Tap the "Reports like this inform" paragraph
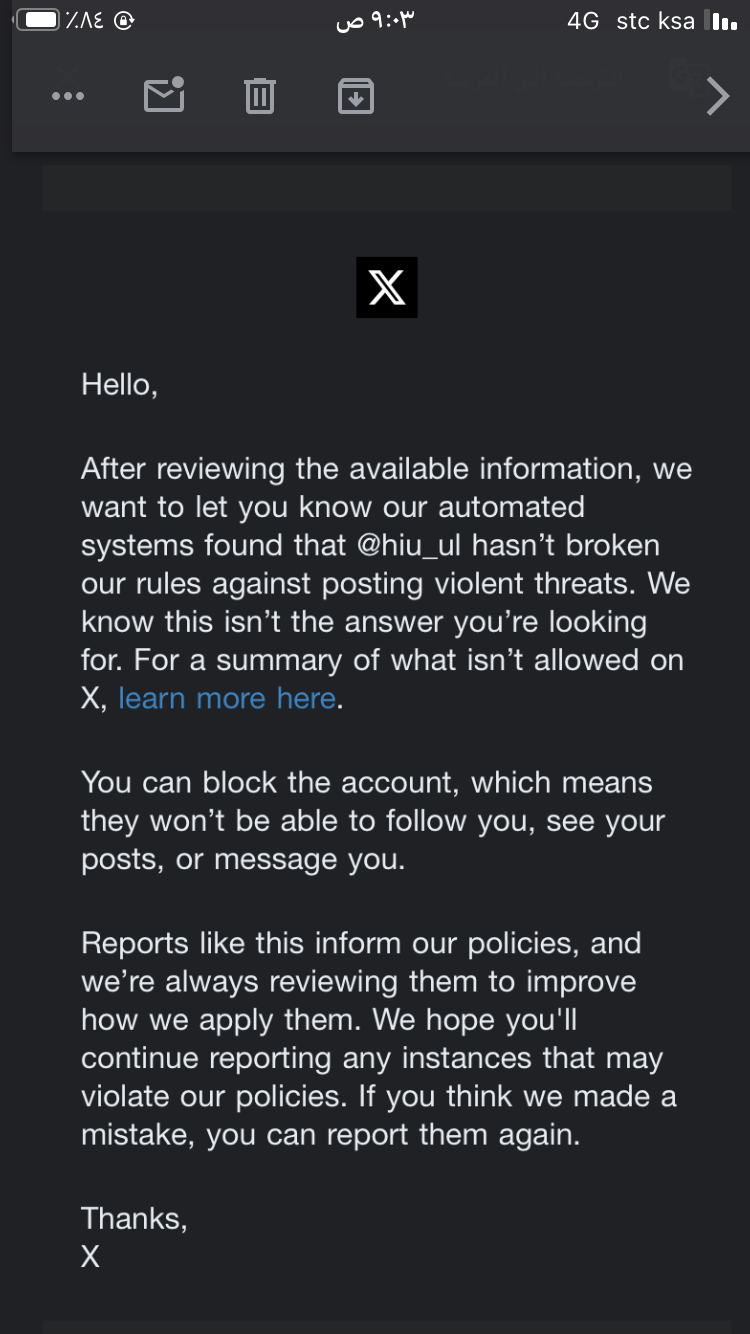 pyautogui.click(x=379, y=1039)
